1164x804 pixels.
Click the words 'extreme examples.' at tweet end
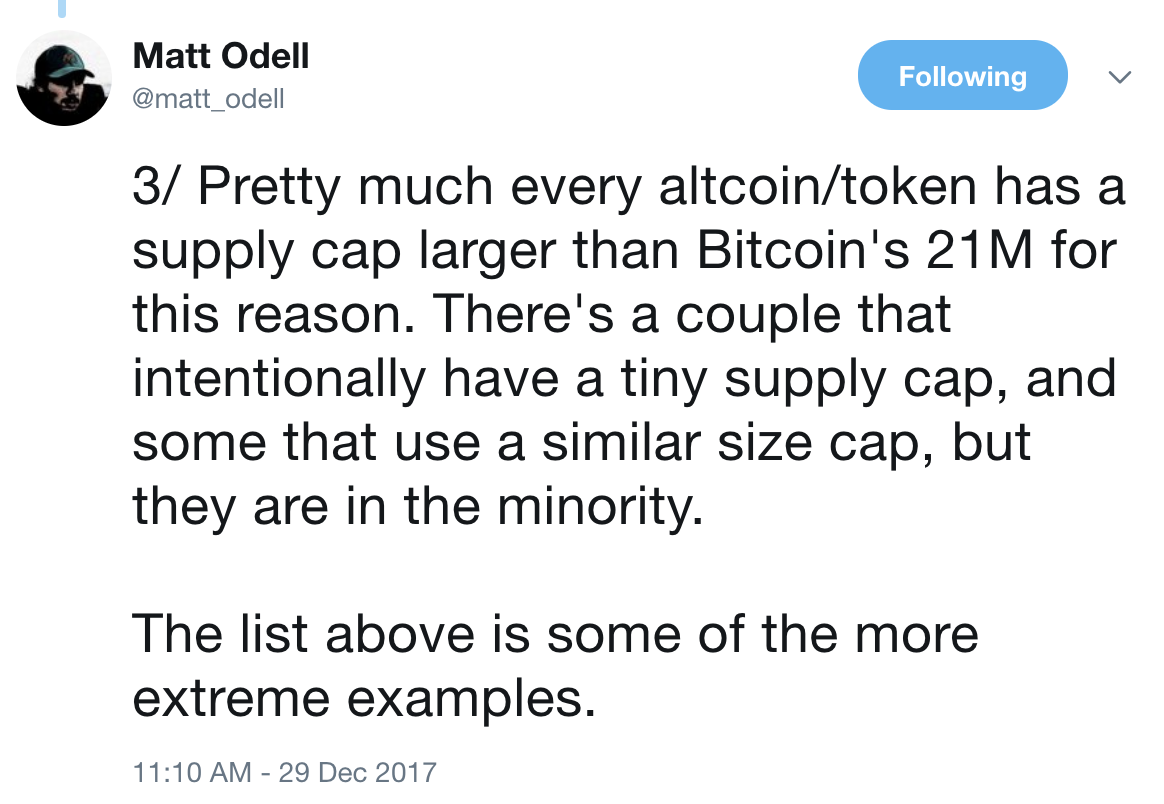pyautogui.click(x=364, y=699)
